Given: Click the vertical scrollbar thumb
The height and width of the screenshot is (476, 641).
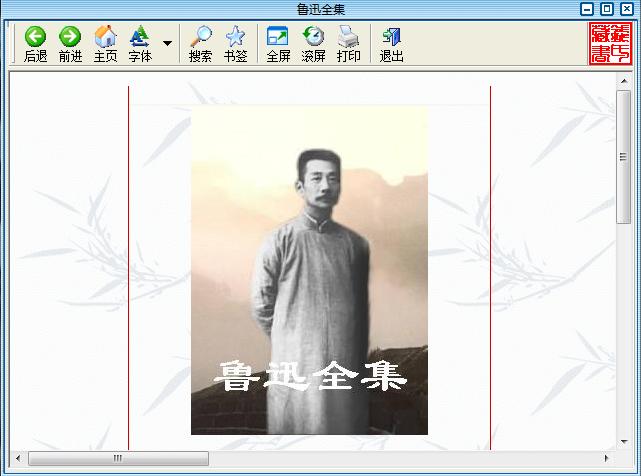Looking at the screenshot, I should click(x=624, y=155).
